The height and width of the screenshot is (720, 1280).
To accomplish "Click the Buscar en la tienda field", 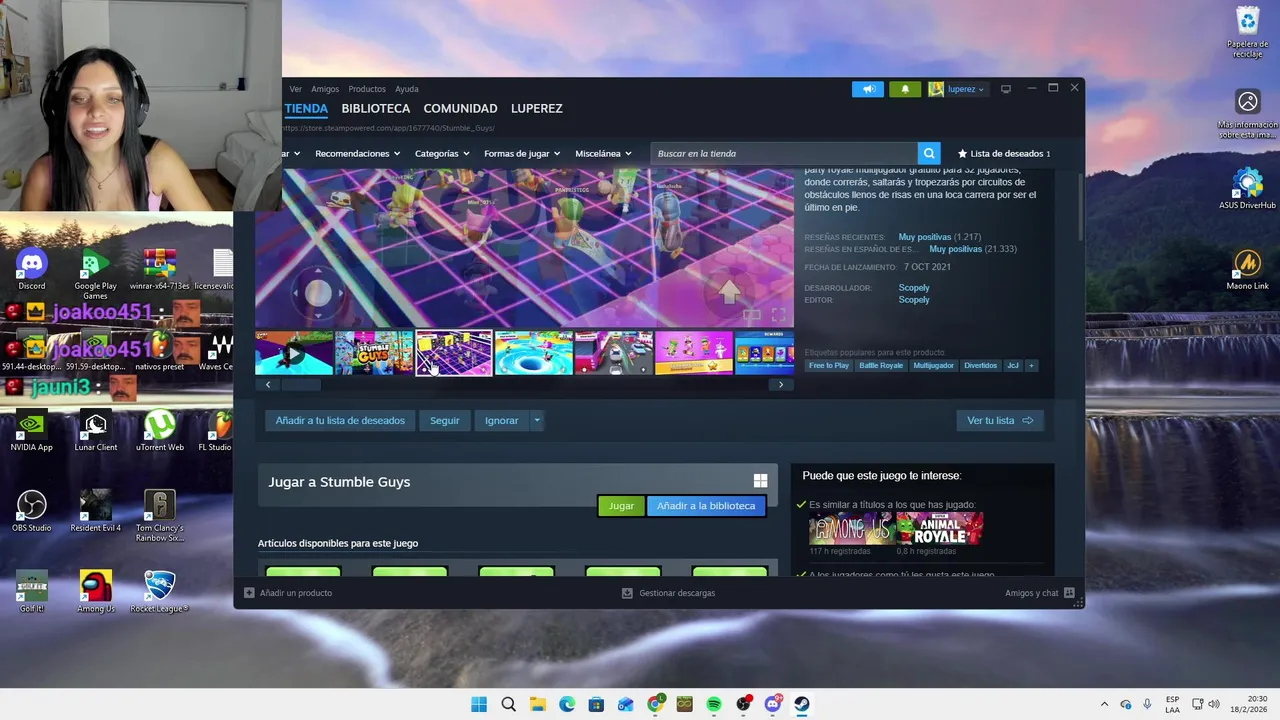I will coord(785,153).
